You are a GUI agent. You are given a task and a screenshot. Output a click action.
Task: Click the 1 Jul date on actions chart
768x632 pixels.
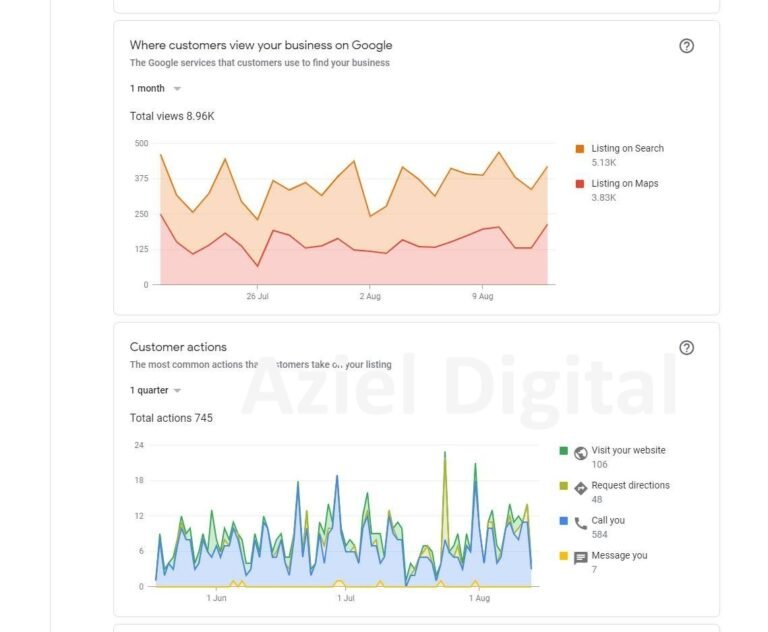pyautogui.click(x=346, y=598)
